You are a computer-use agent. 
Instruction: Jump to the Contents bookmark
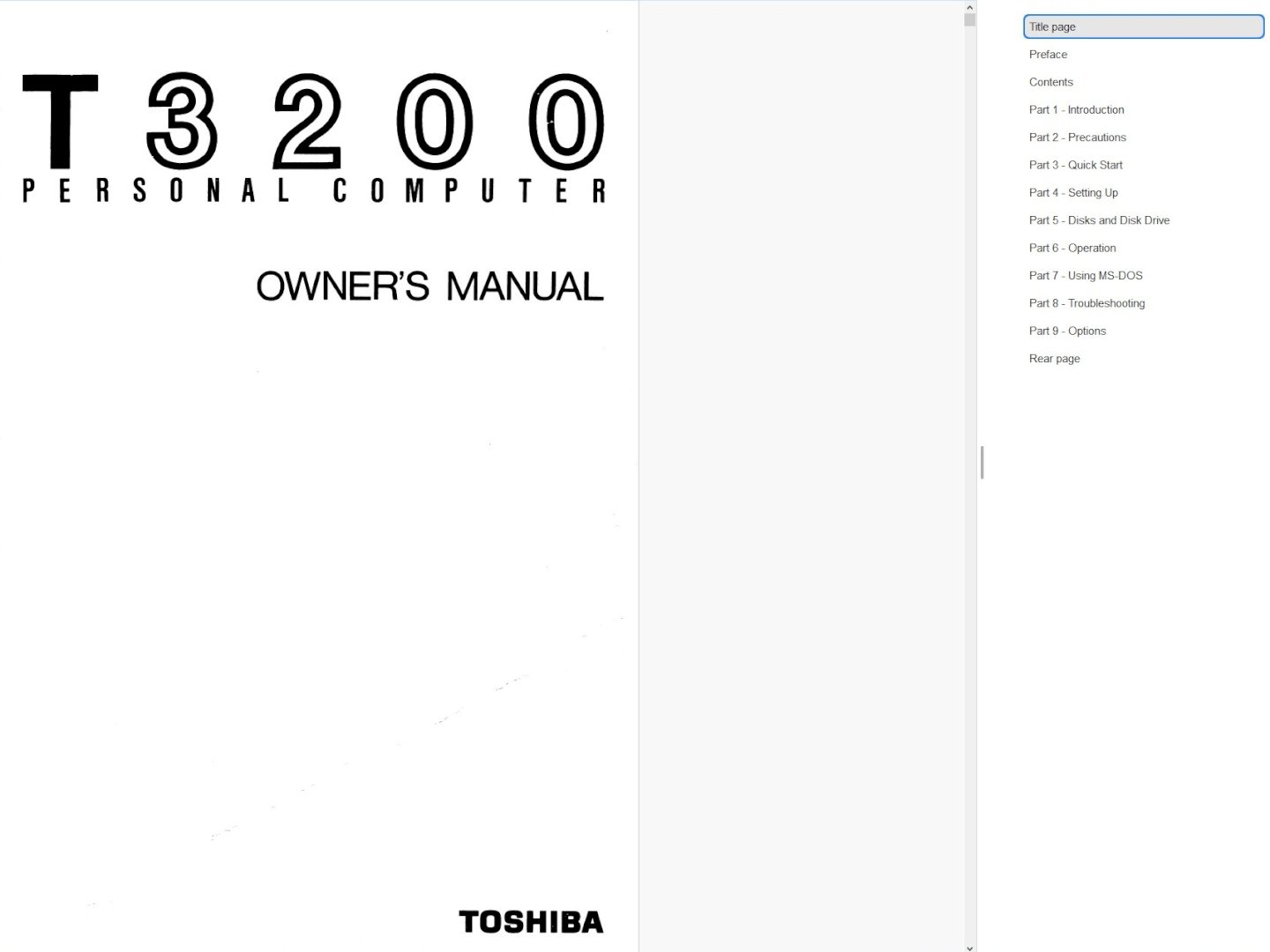tap(1050, 82)
